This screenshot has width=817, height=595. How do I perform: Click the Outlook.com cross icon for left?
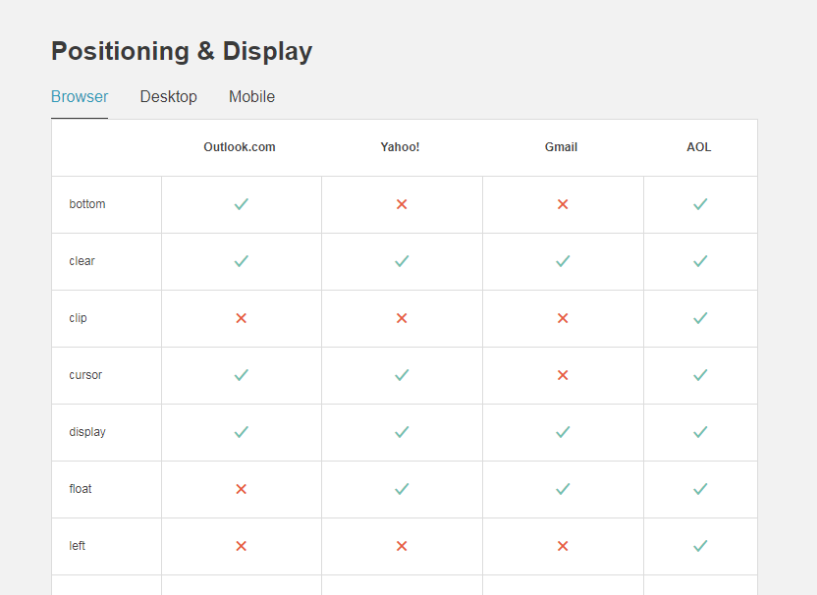coord(241,546)
